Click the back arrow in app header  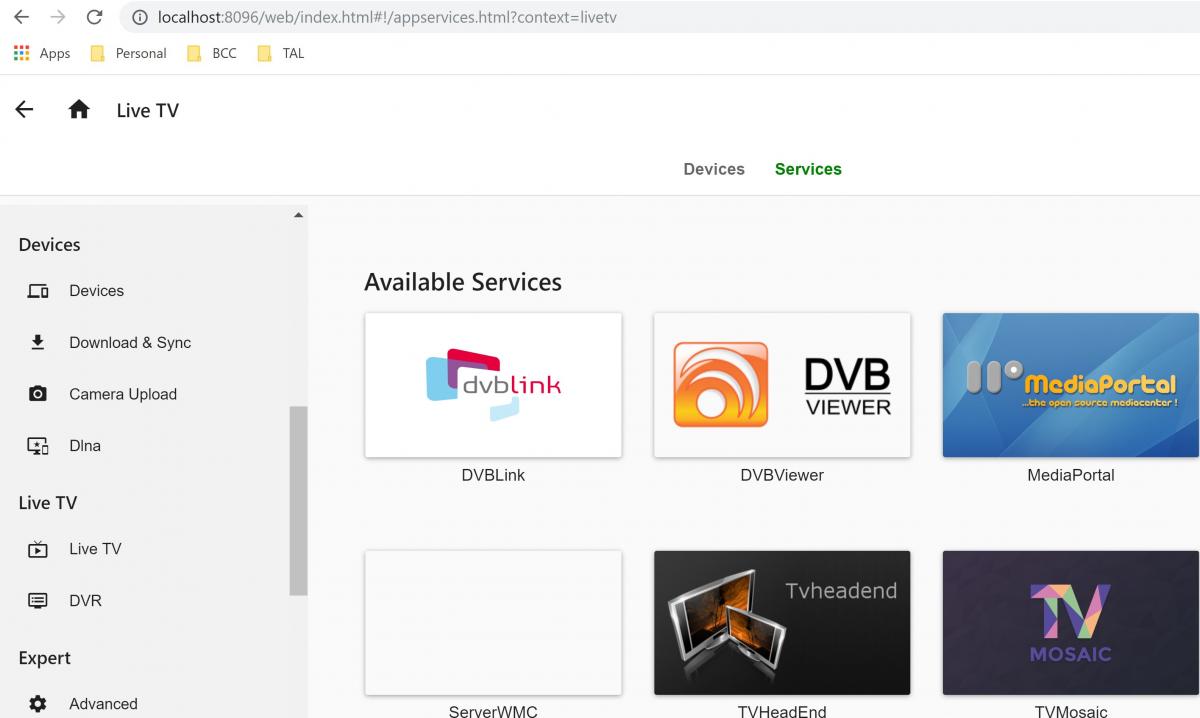25,110
